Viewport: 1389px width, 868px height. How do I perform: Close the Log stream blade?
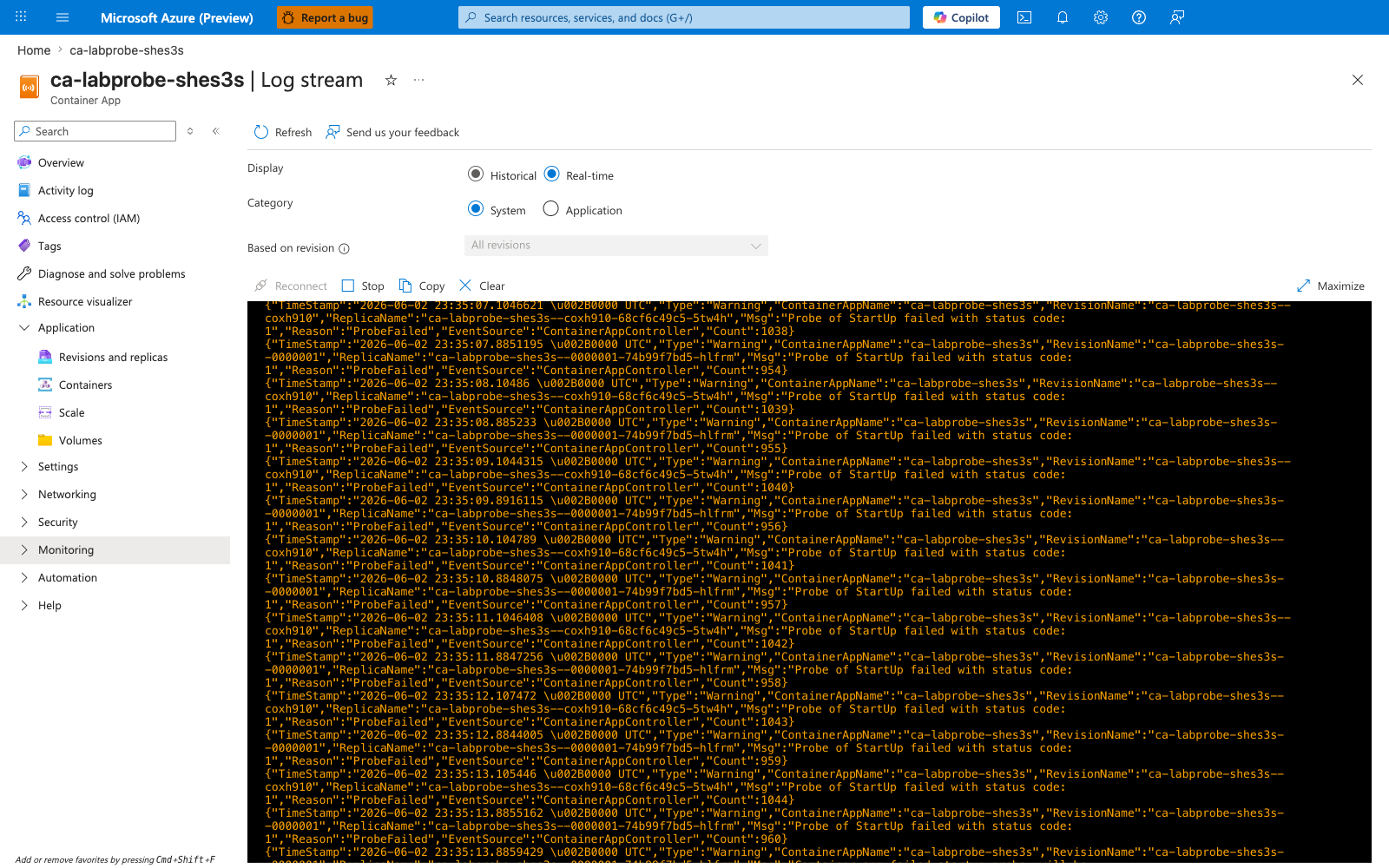coord(1358,80)
